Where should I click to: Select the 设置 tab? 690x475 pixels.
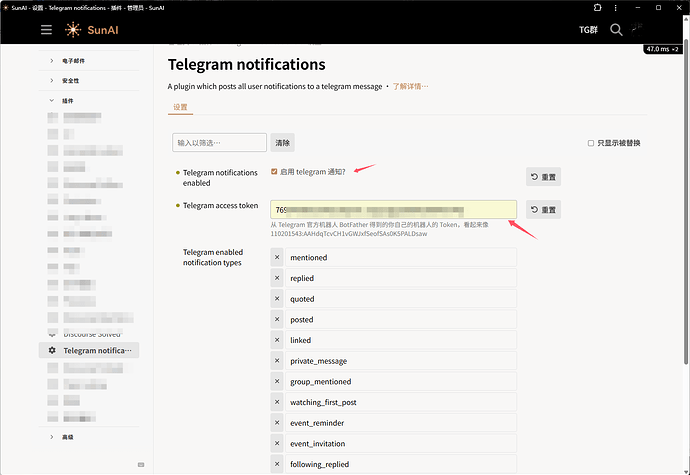pyautogui.click(x=180, y=107)
